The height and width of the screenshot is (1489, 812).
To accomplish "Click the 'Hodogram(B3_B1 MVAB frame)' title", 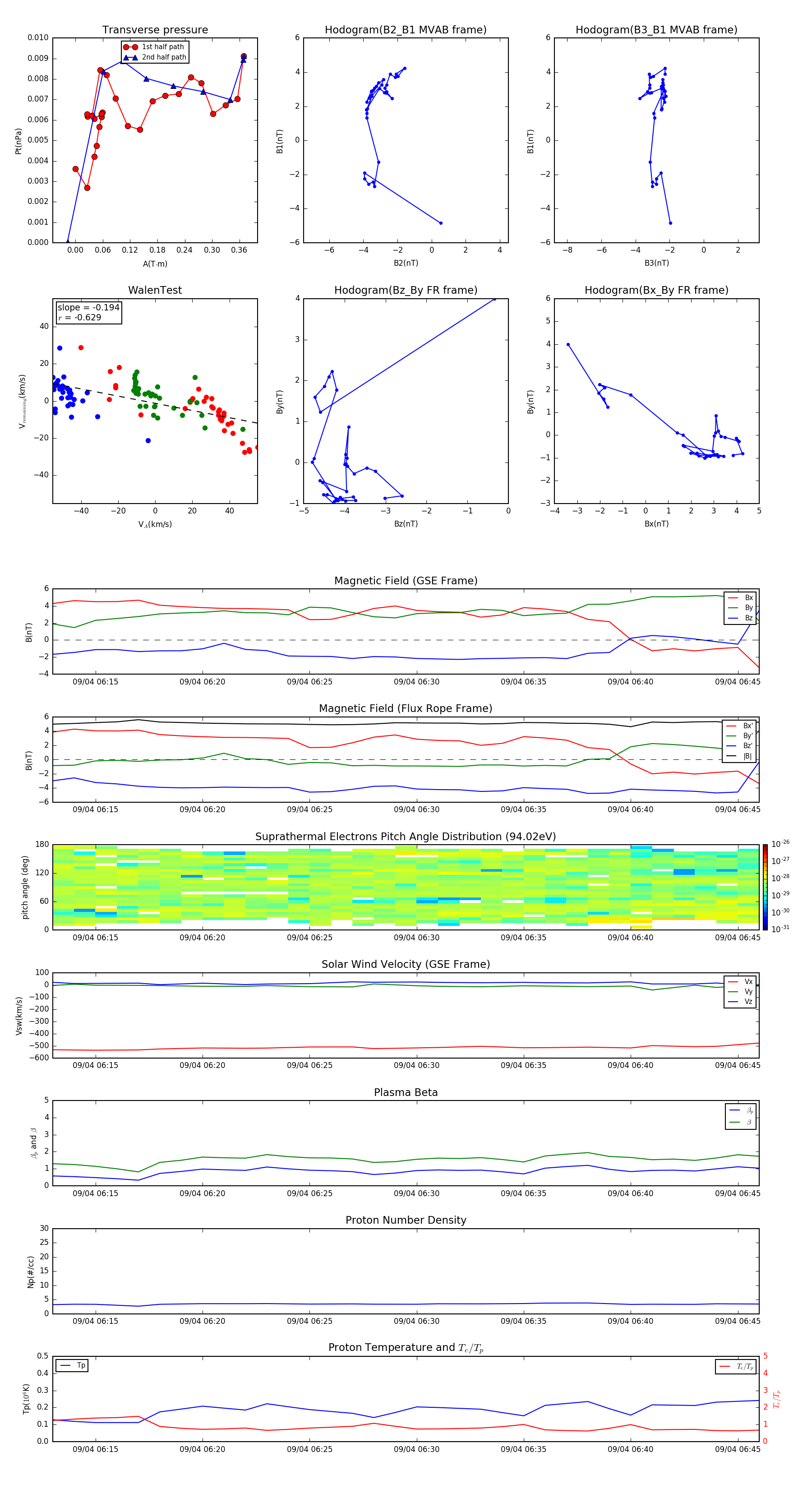I will (656, 30).
